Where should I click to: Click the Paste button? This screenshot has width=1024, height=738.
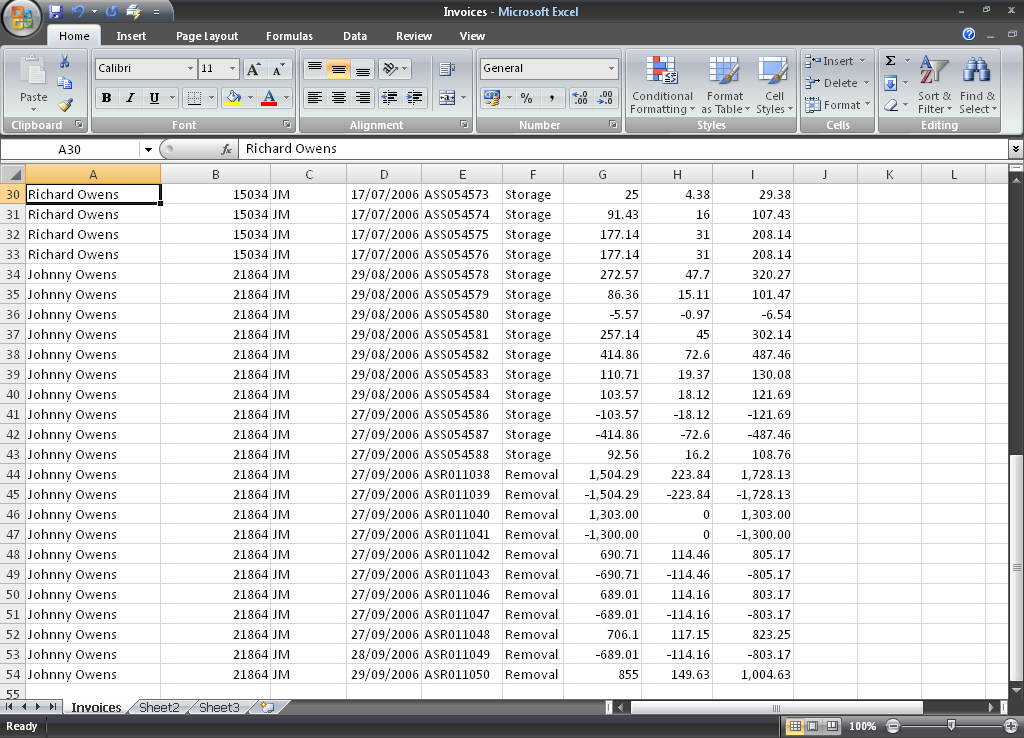coord(33,83)
